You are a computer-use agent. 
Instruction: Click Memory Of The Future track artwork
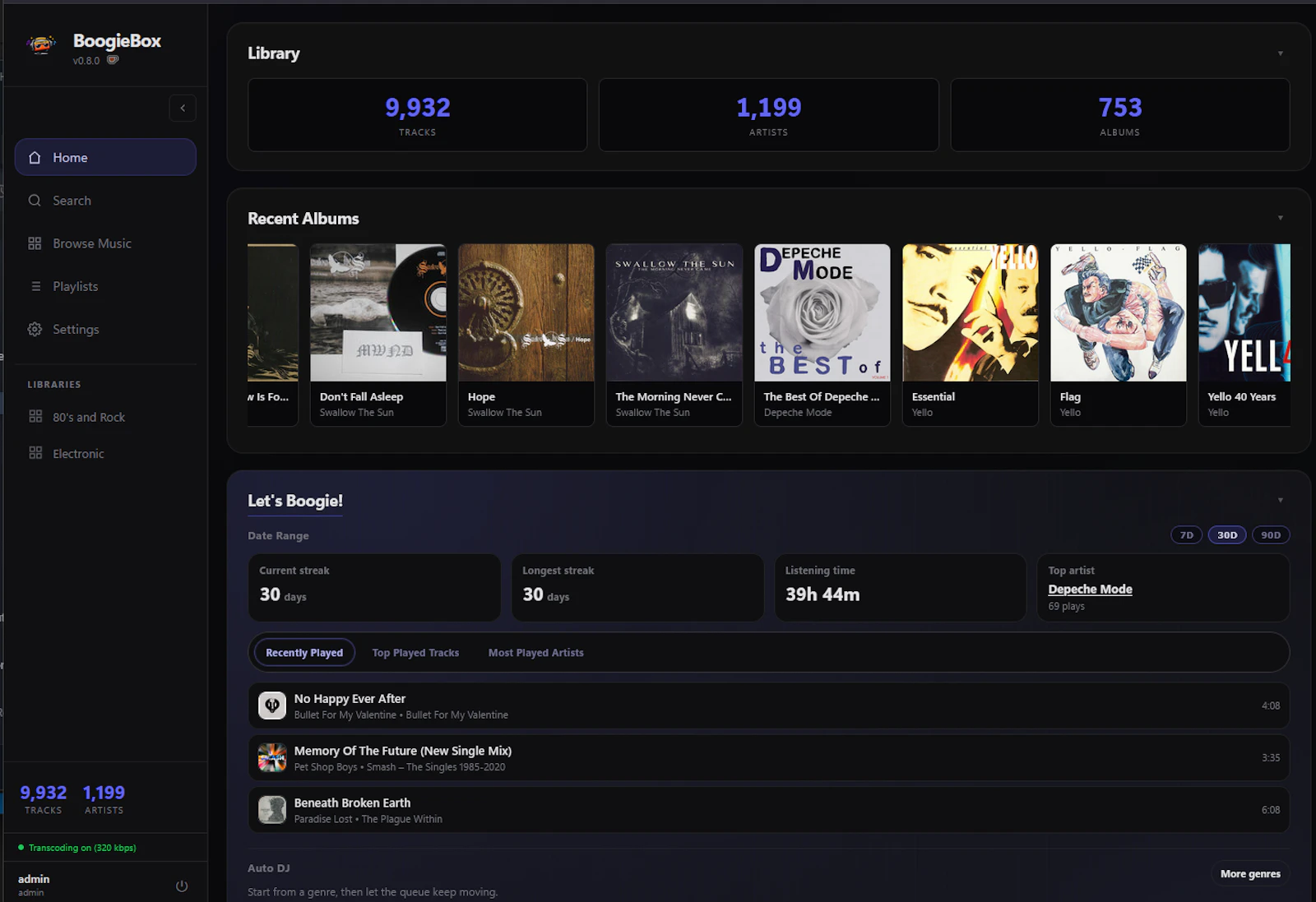(272, 757)
